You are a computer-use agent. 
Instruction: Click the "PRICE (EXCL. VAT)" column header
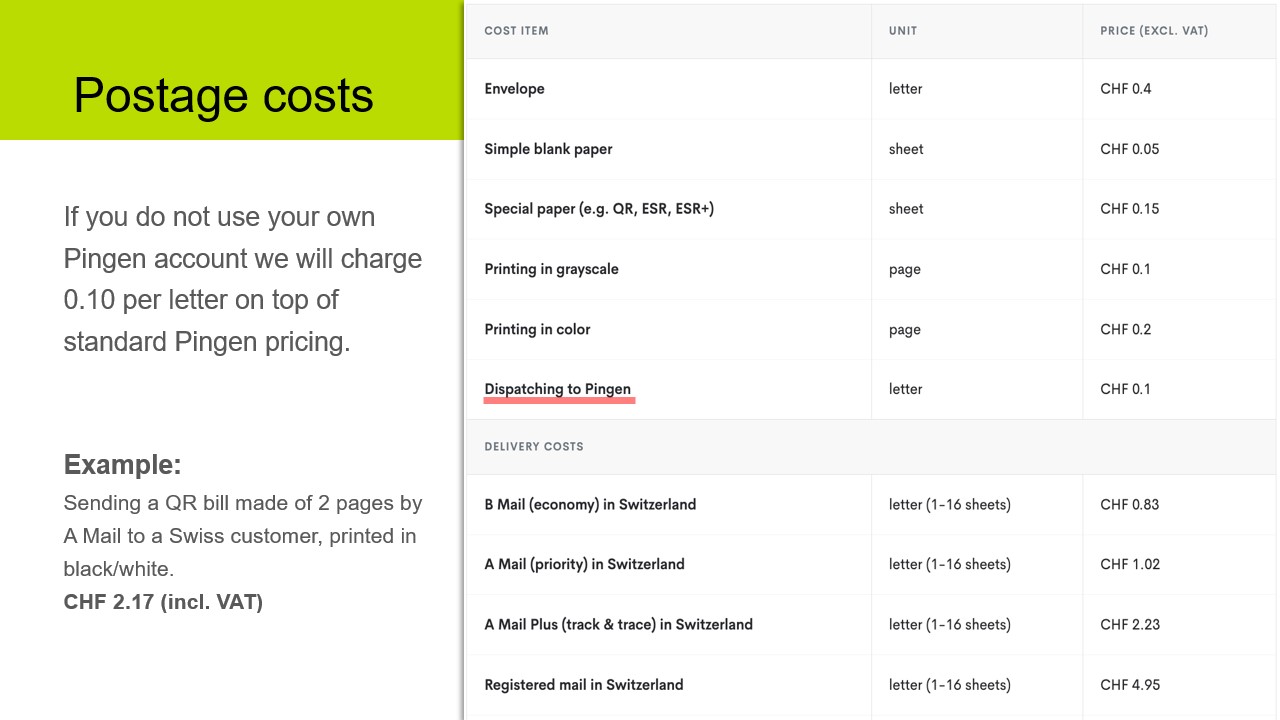click(1153, 31)
